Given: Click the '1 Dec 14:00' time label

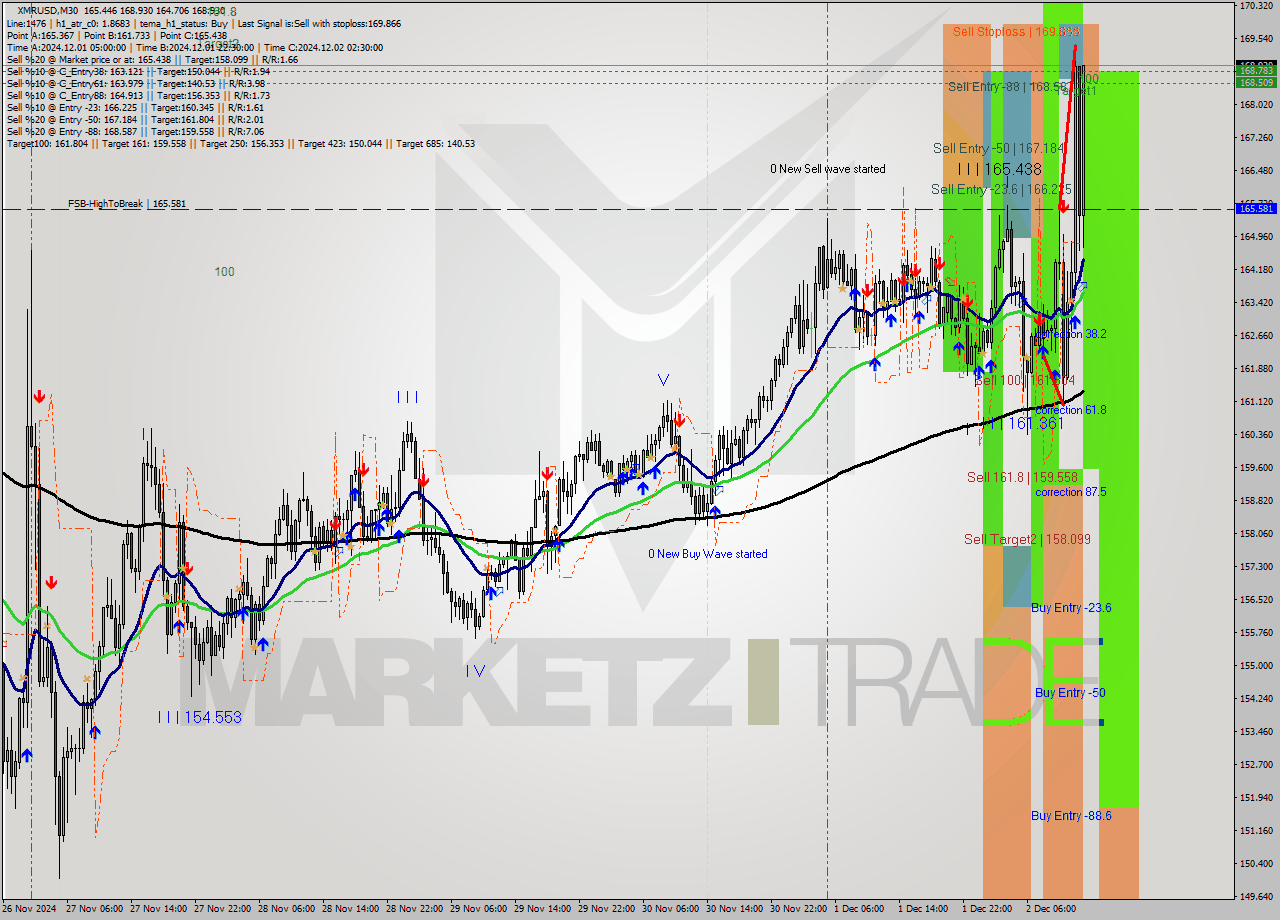Looking at the screenshot, I should tap(923, 910).
